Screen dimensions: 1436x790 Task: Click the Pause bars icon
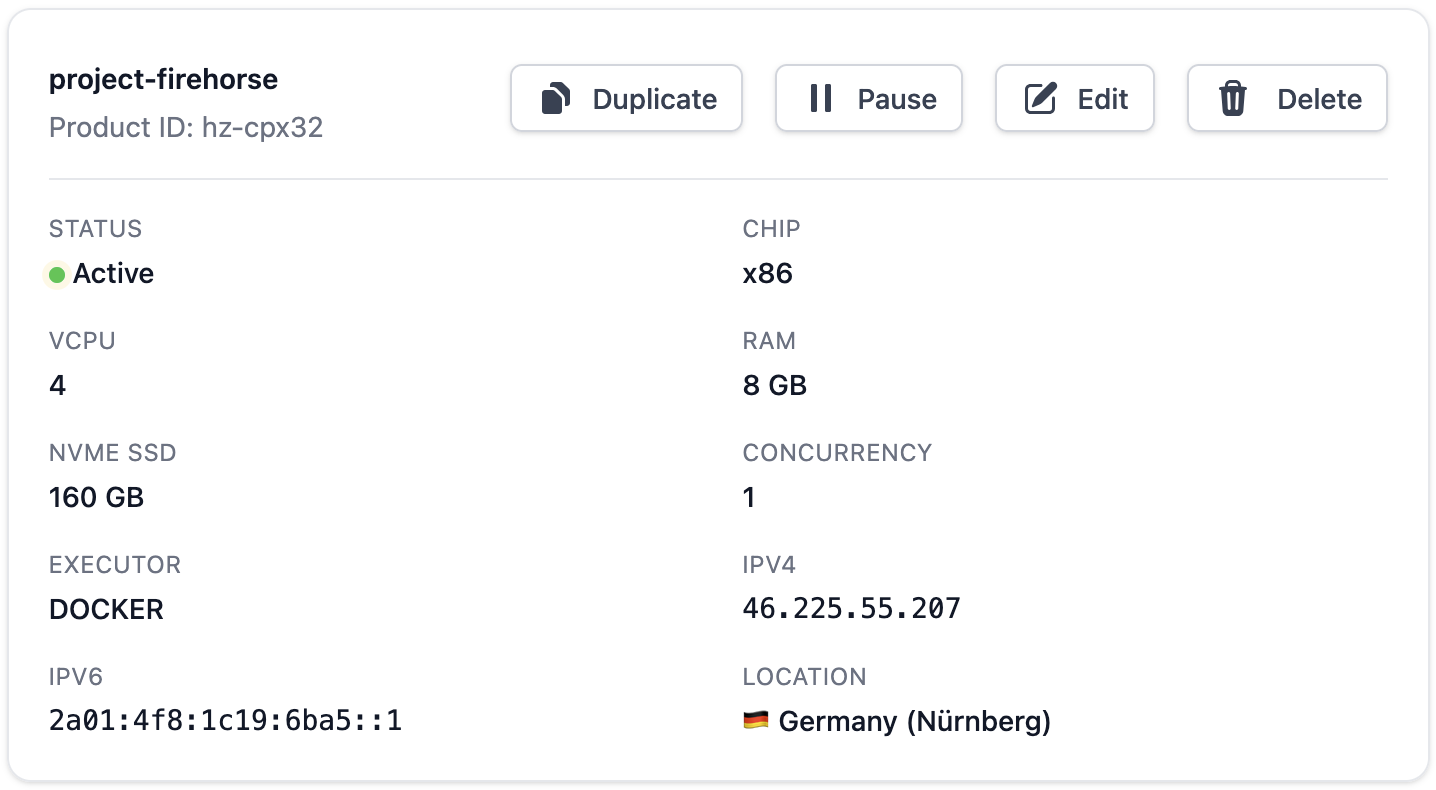pos(819,97)
